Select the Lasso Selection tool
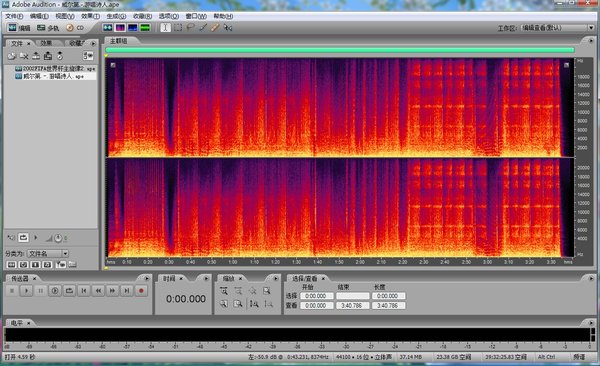 (190, 28)
